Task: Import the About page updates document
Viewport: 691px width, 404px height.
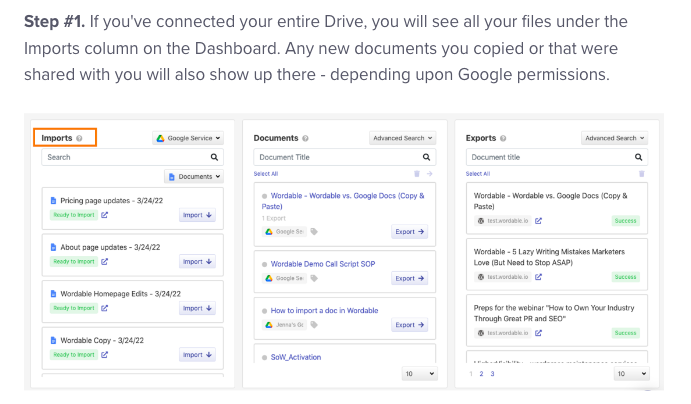Action: click(197, 262)
